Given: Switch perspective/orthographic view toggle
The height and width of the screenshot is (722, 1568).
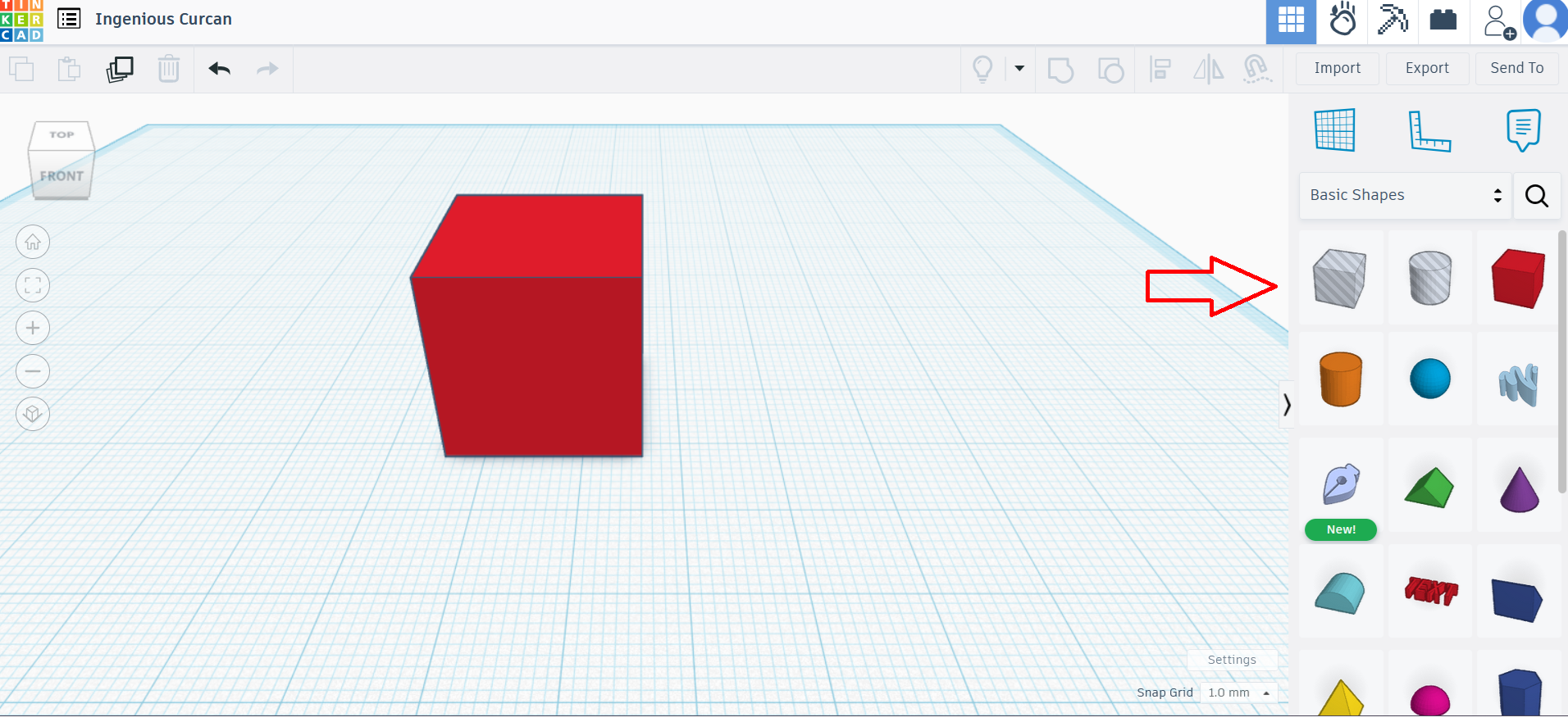Looking at the screenshot, I should 33,414.
